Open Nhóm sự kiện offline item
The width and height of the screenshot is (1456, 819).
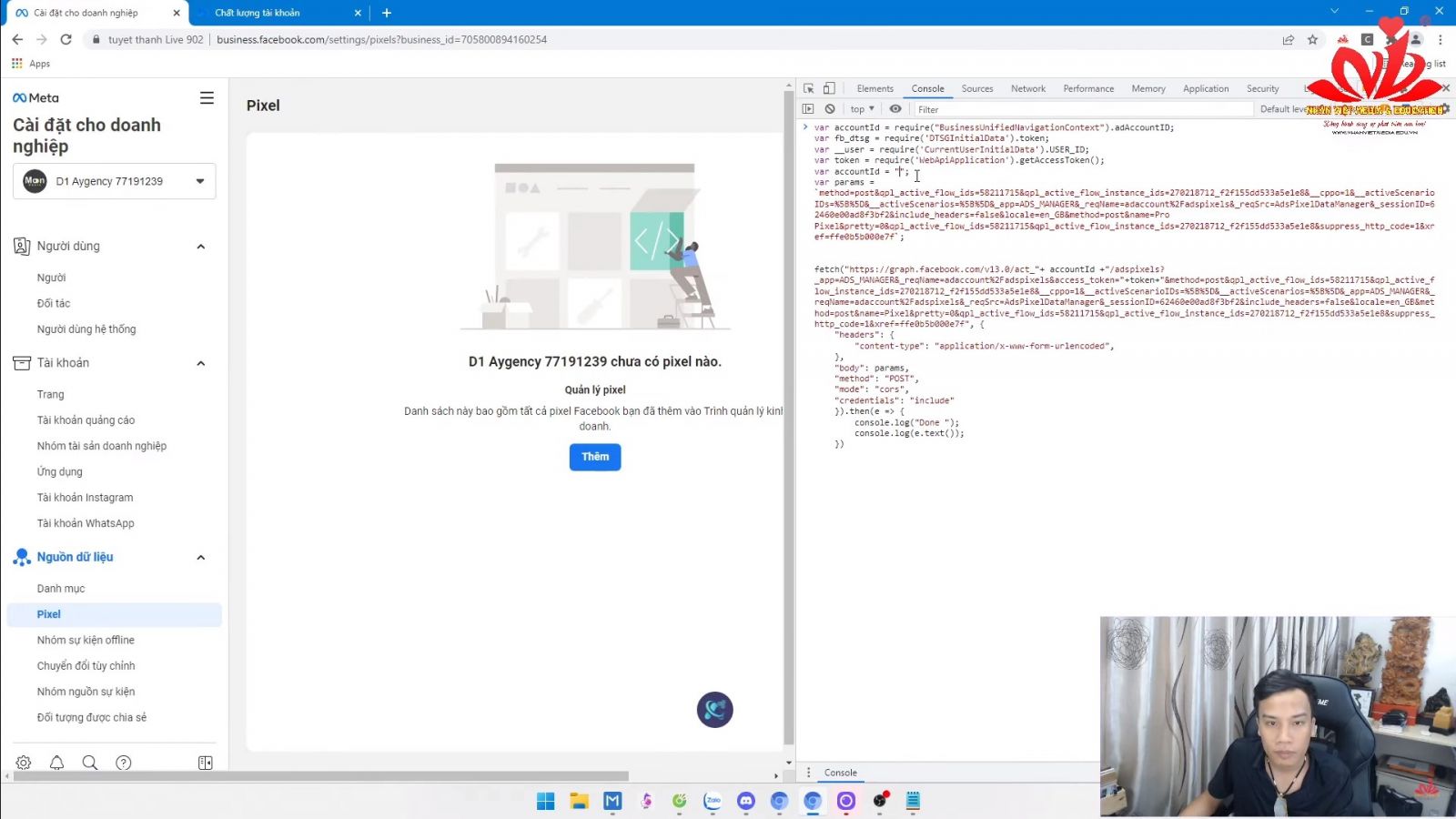(x=86, y=641)
